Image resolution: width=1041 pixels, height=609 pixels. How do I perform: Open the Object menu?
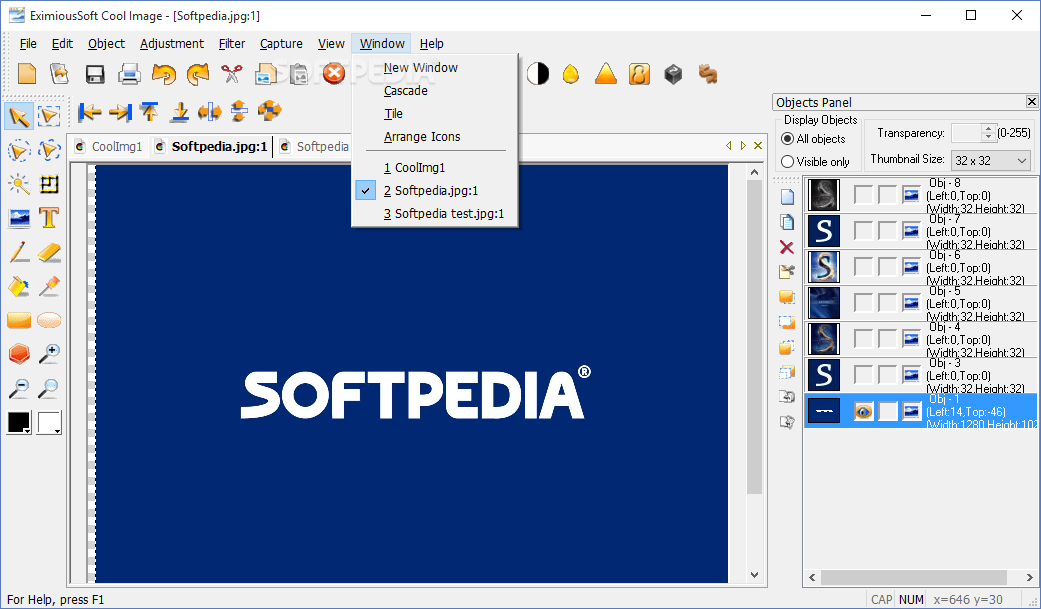pos(106,43)
